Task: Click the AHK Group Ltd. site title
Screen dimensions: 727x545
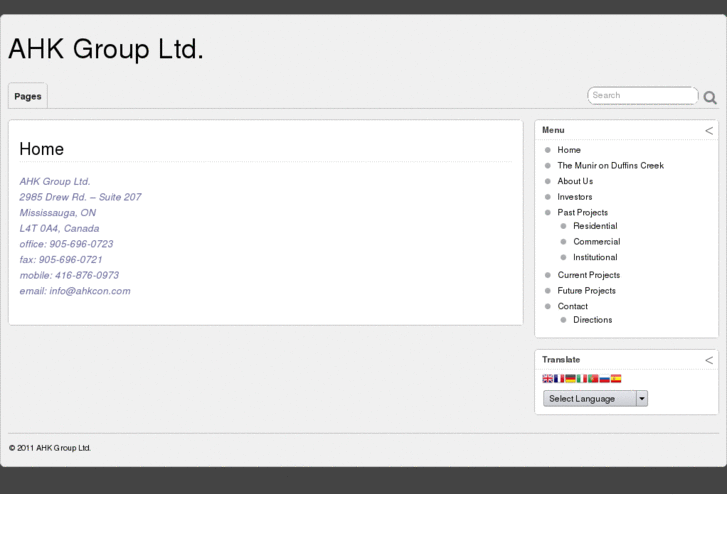Action: (106, 49)
